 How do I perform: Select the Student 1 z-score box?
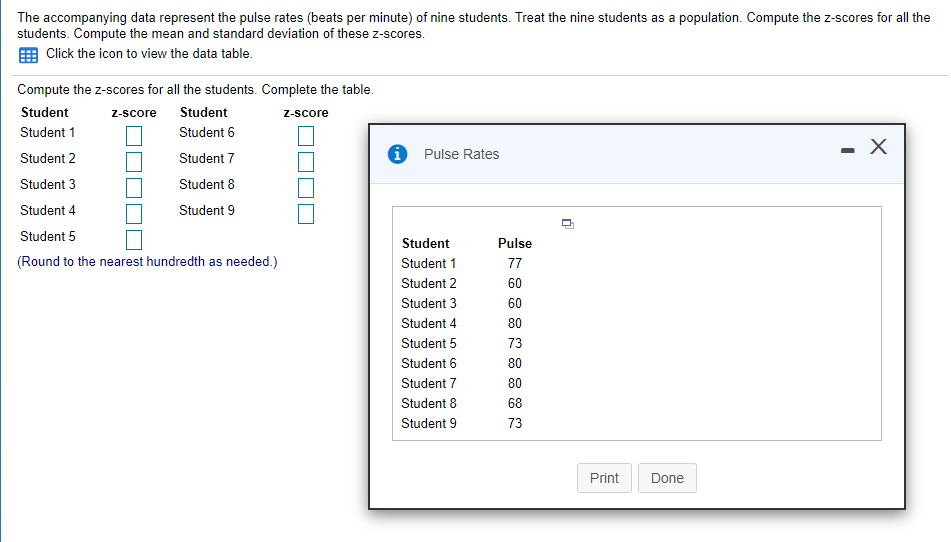135,134
